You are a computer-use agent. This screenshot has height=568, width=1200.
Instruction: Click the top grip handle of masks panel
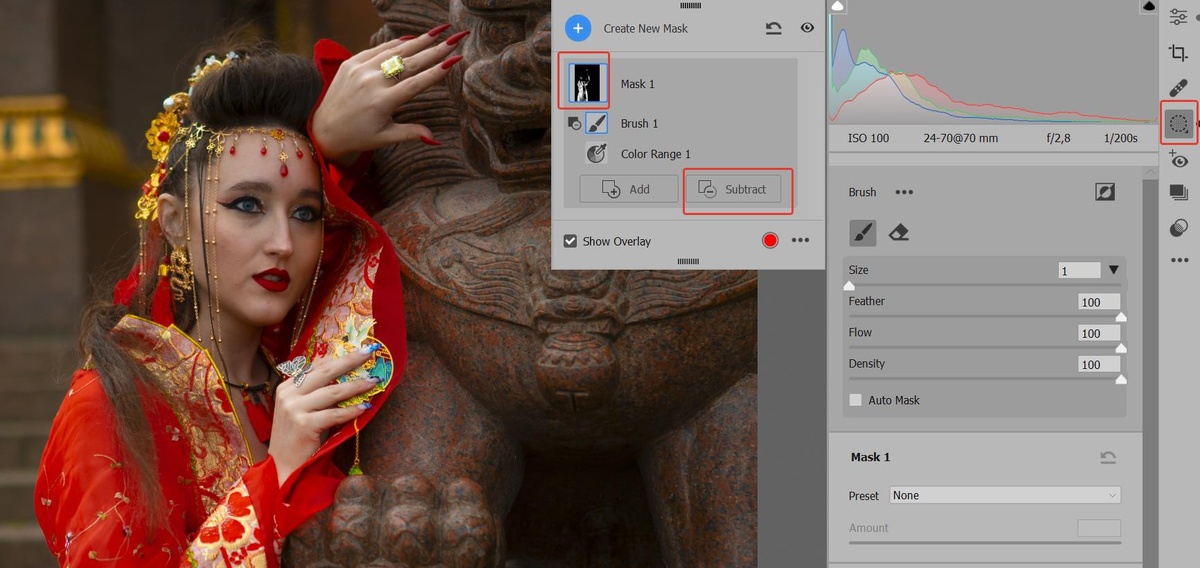(x=689, y=5)
